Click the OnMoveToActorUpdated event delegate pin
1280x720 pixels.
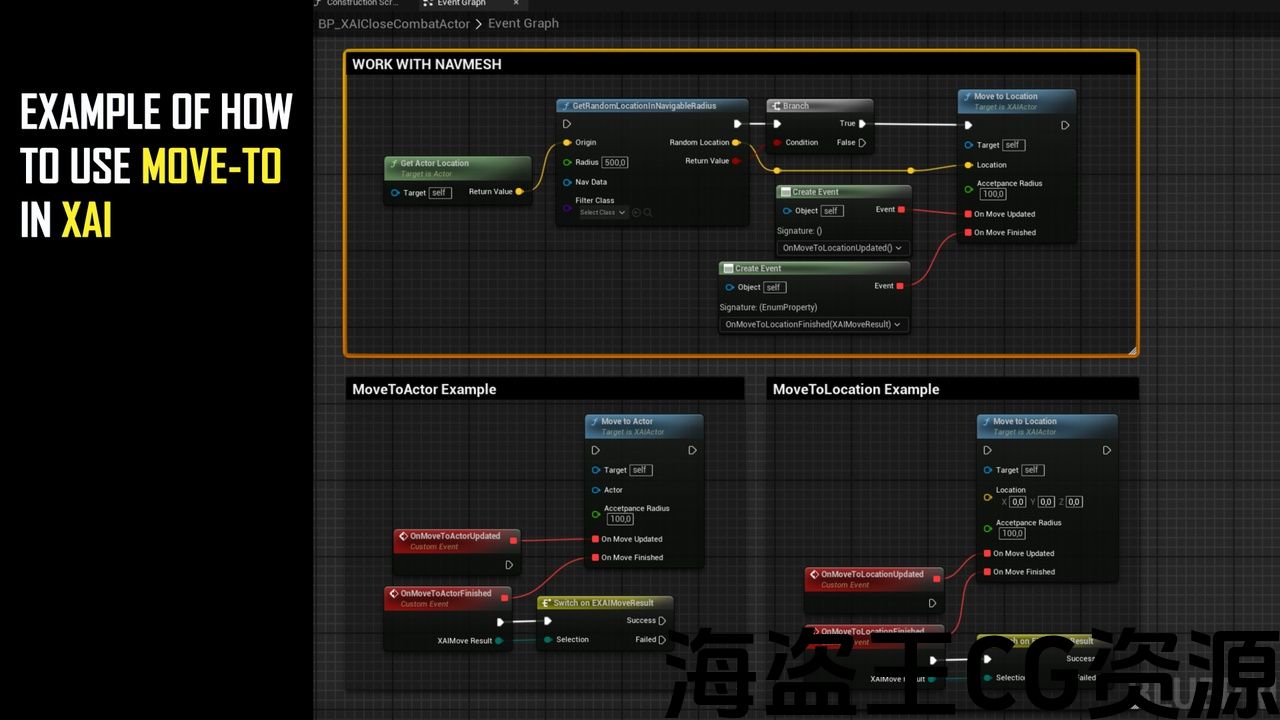(x=514, y=540)
